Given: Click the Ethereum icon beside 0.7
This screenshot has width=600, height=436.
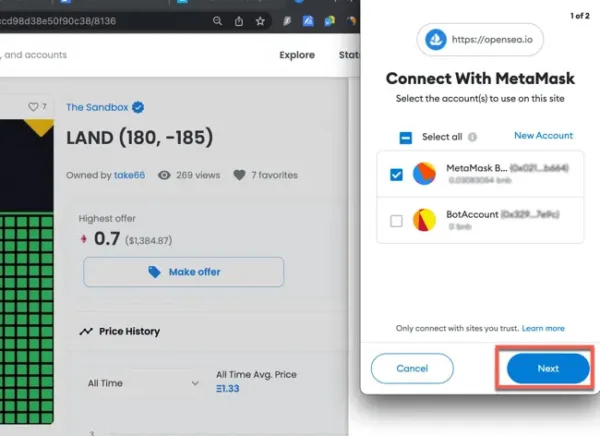Looking at the screenshot, I should click(84, 239).
